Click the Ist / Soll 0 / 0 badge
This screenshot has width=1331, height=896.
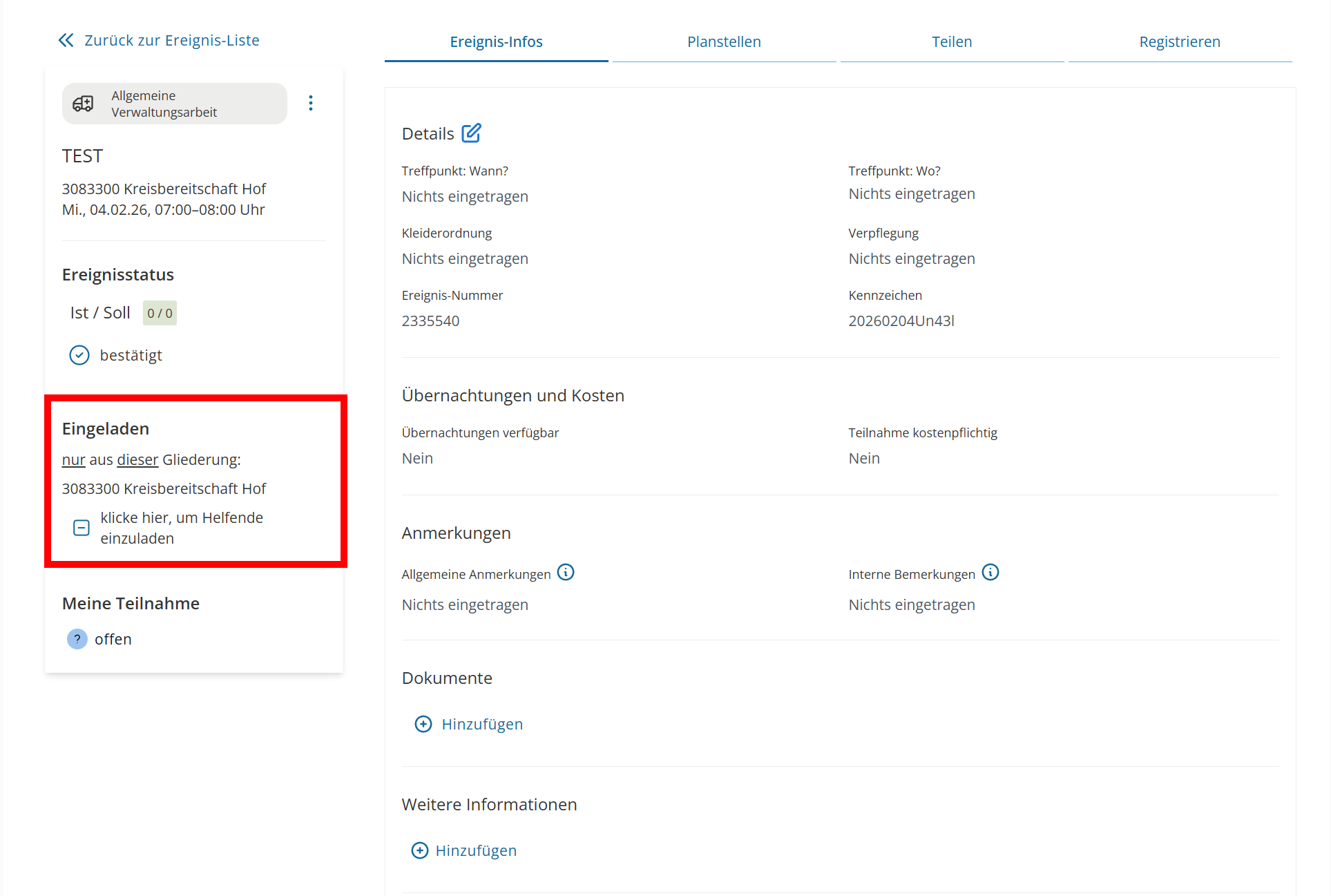(x=160, y=313)
